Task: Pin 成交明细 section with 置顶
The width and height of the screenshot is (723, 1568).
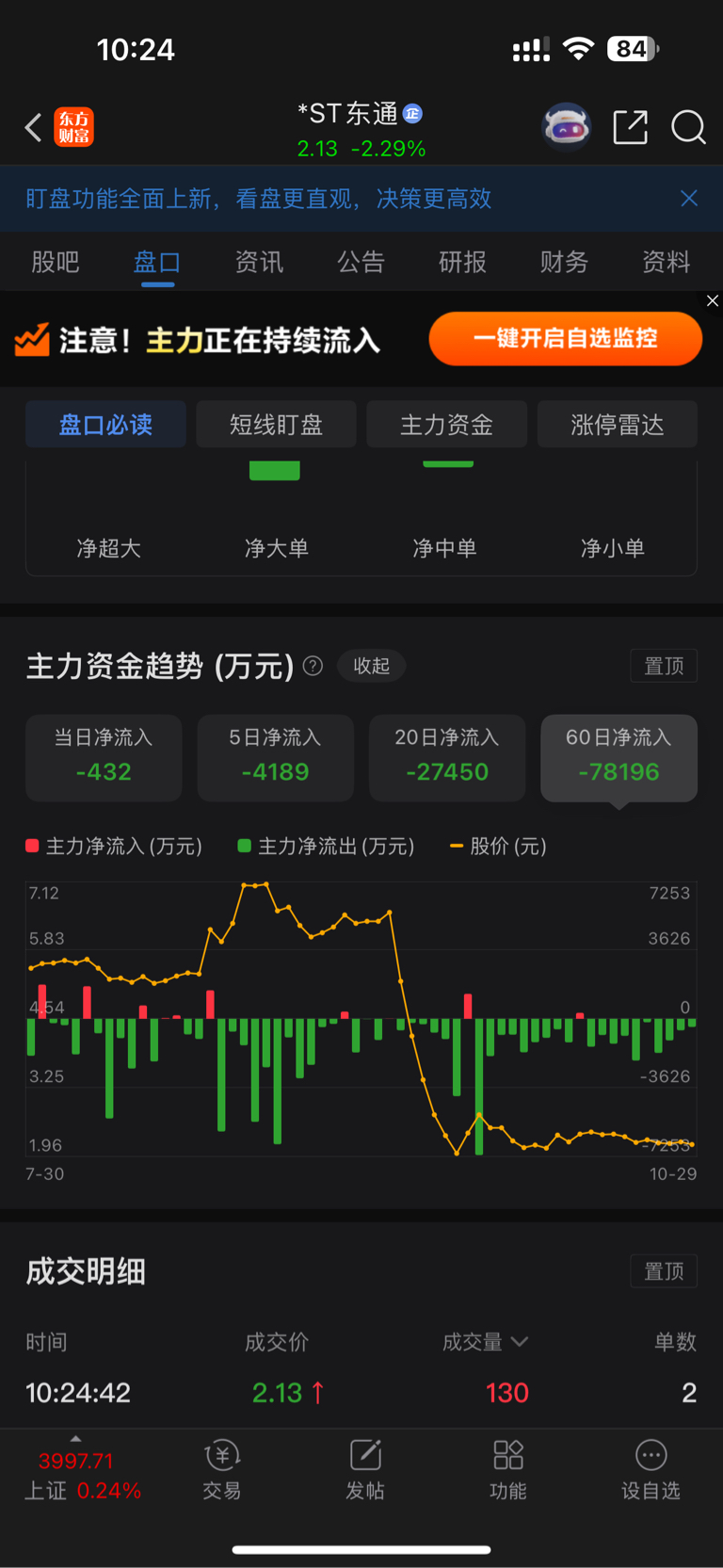Action: click(664, 1271)
